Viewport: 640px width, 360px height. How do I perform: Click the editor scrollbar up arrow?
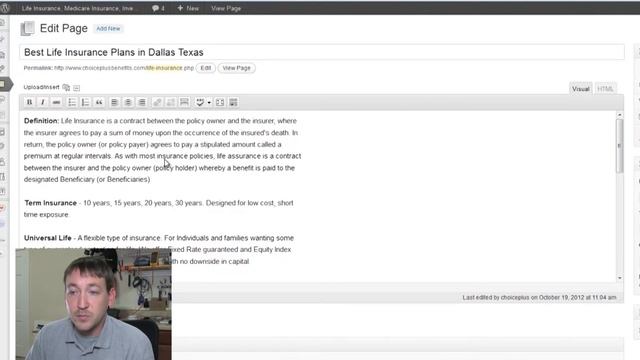point(620,115)
